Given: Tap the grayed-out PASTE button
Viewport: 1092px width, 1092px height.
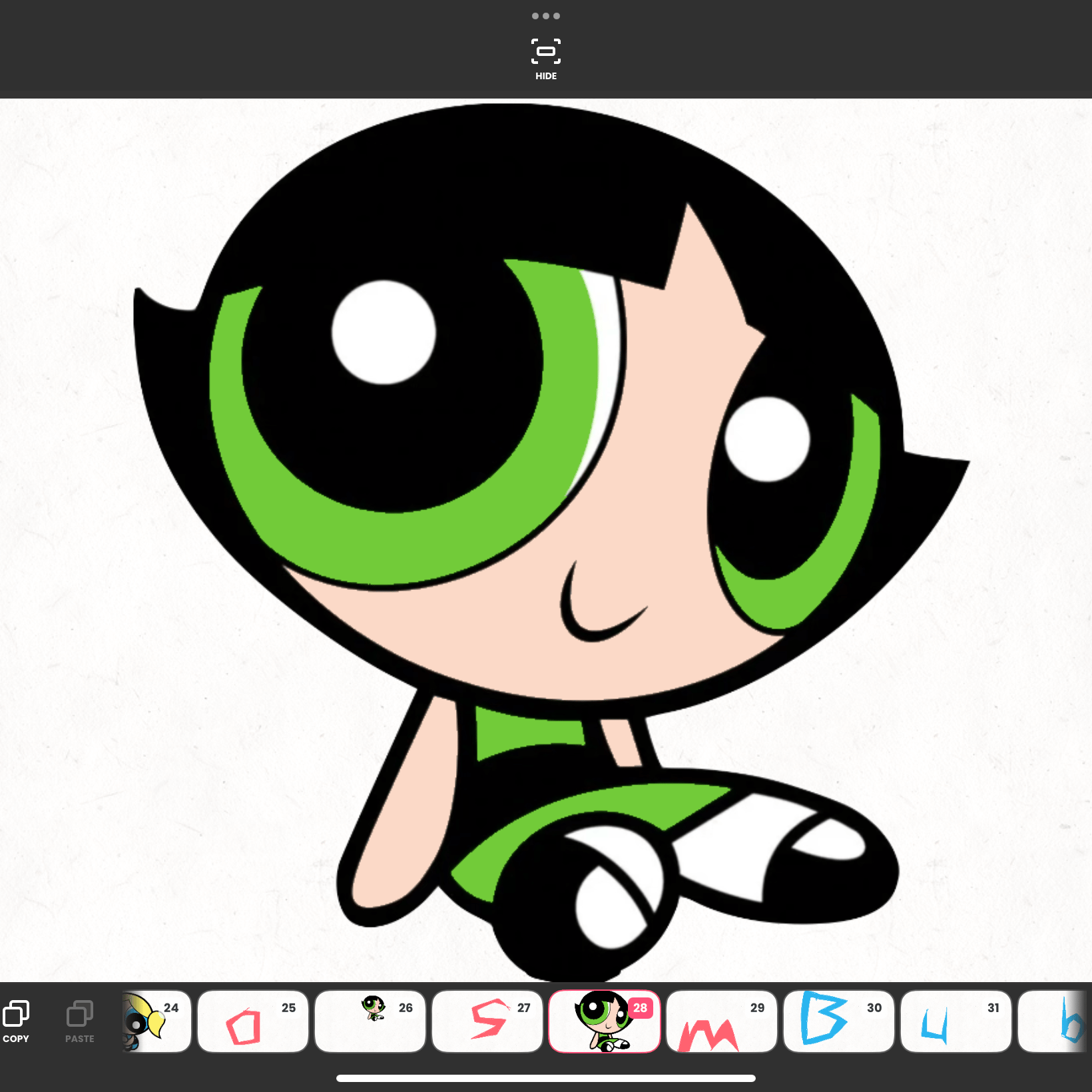Looking at the screenshot, I should pyautogui.click(x=79, y=1021).
